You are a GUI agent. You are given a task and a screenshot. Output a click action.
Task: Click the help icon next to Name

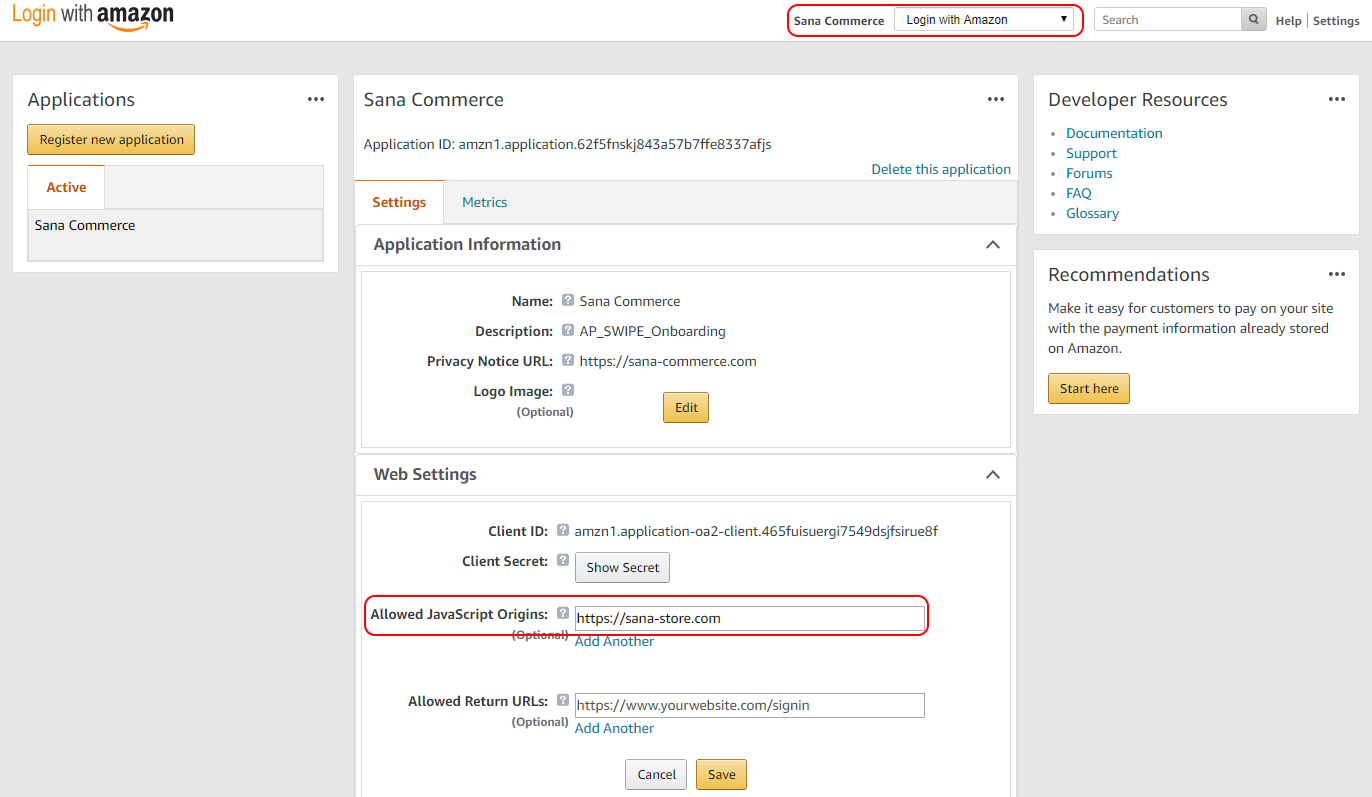(567, 300)
